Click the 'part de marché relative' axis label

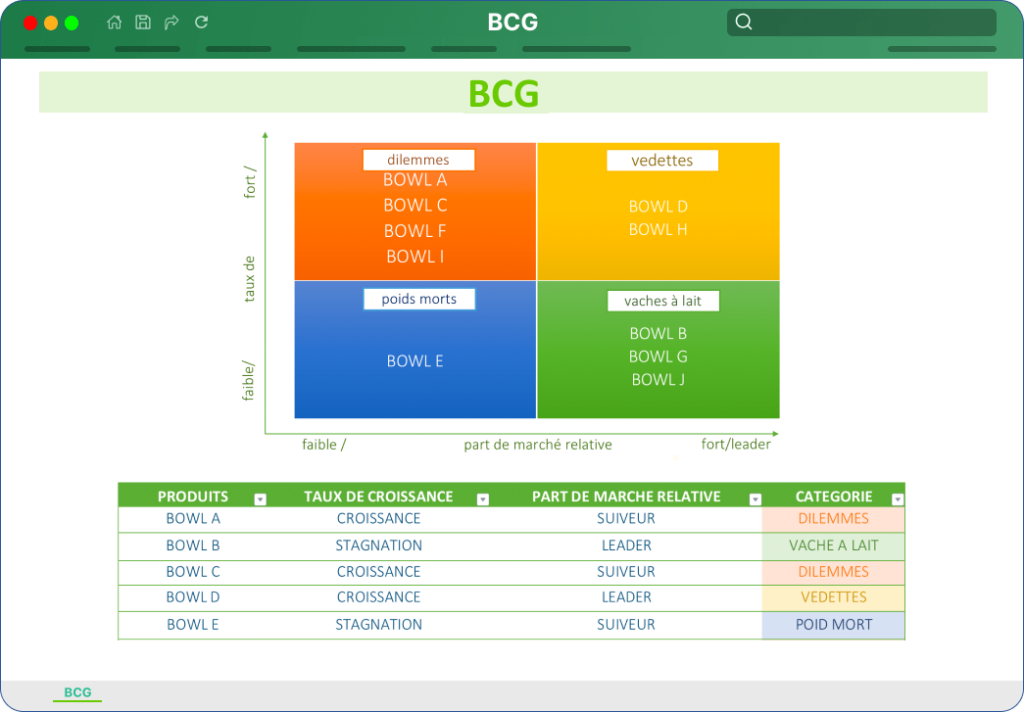click(538, 445)
